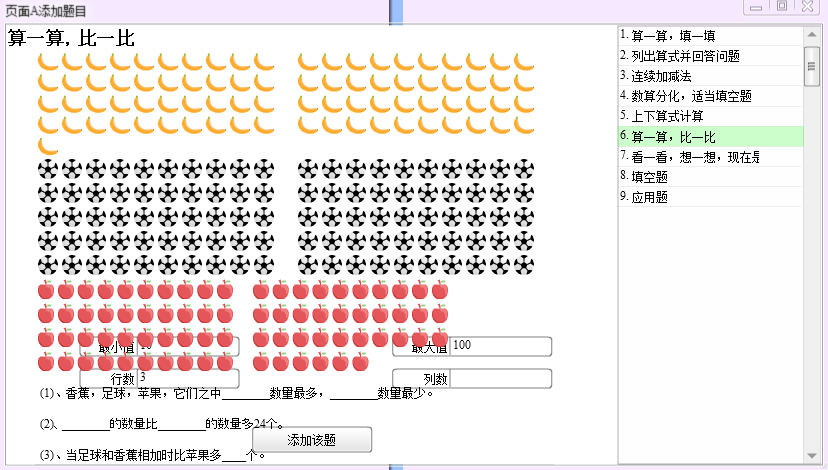Click the empty 列数 input field
828x470 pixels.
pos(501,378)
